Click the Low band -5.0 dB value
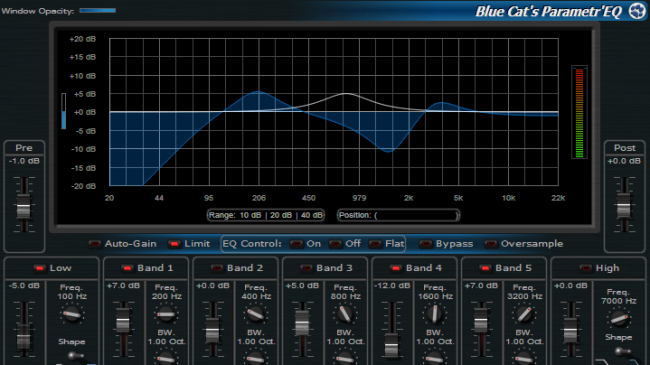This screenshot has height=365, width=650. coord(24,286)
